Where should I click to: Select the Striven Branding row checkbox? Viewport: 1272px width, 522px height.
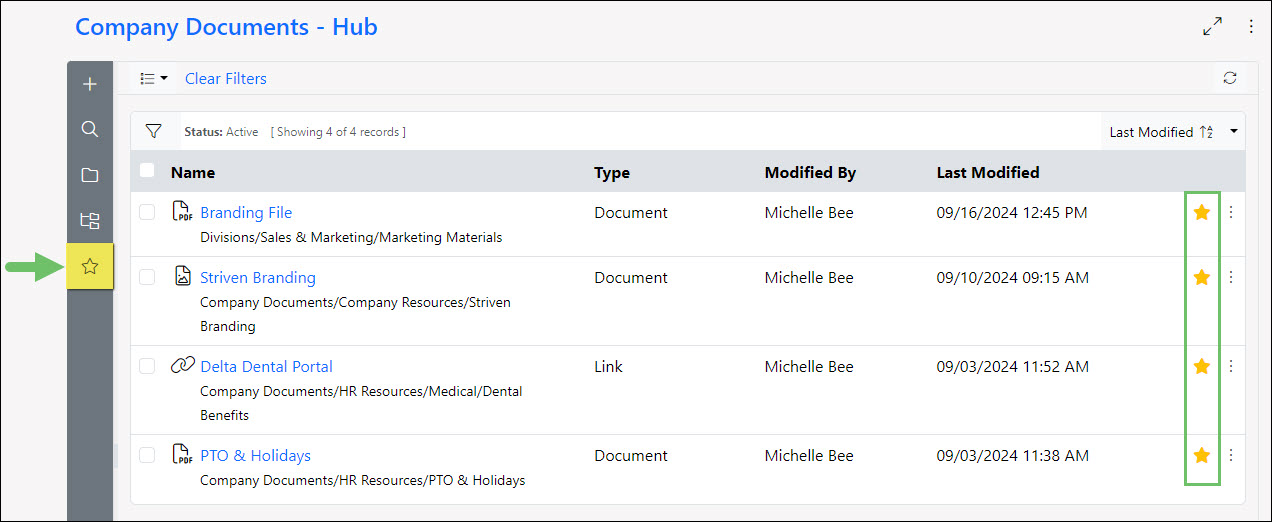148,277
